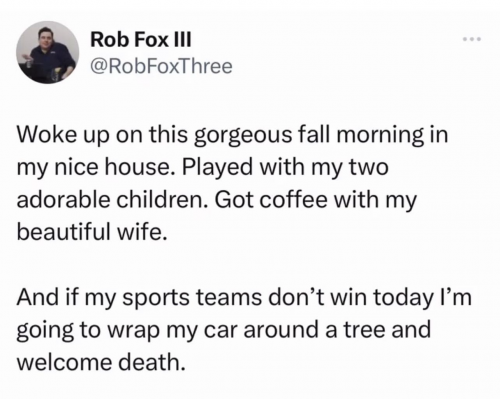This screenshot has height=399, width=500.
Task: Click the line "going to wrap my car"
Action: (x=224, y=330)
